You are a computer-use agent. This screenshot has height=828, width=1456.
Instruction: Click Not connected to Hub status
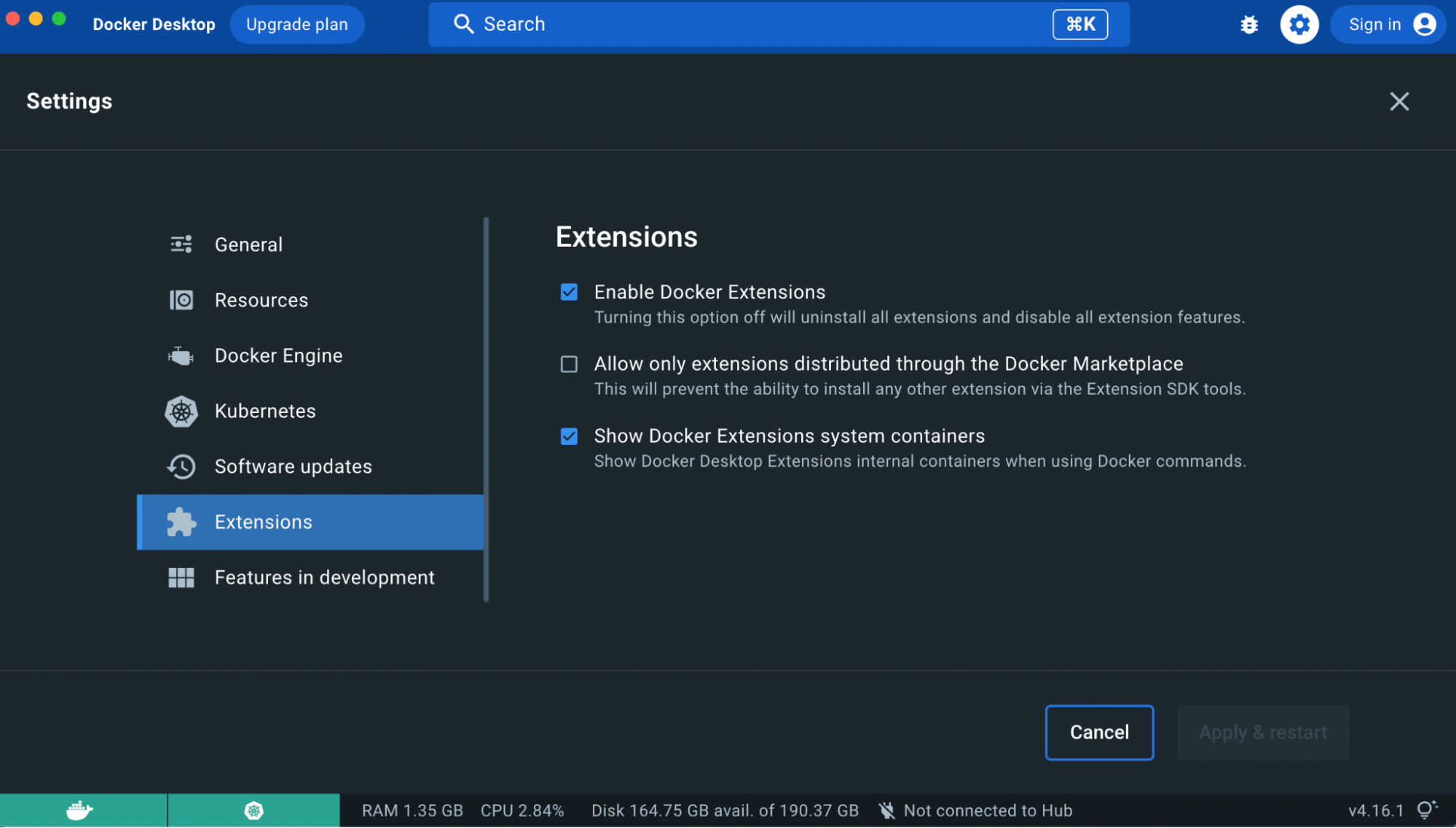tap(988, 810)
